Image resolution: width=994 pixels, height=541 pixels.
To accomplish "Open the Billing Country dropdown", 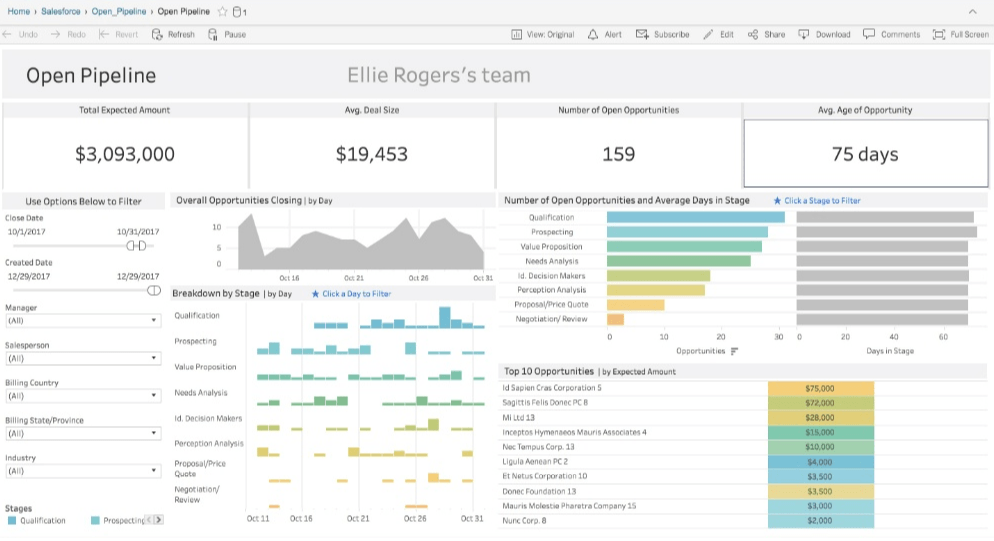I will (82, 396).
